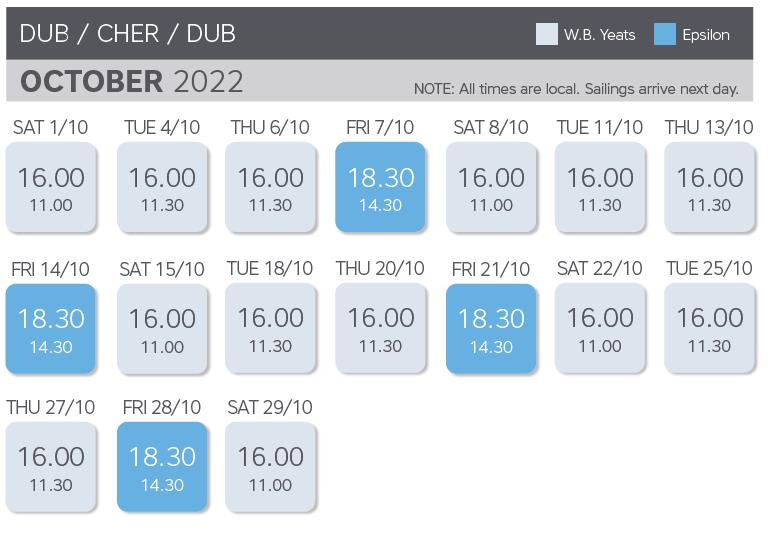The image size is (769, 541).
Task: Click the W.B. Yeats legend color swatch
Action: 546,34
